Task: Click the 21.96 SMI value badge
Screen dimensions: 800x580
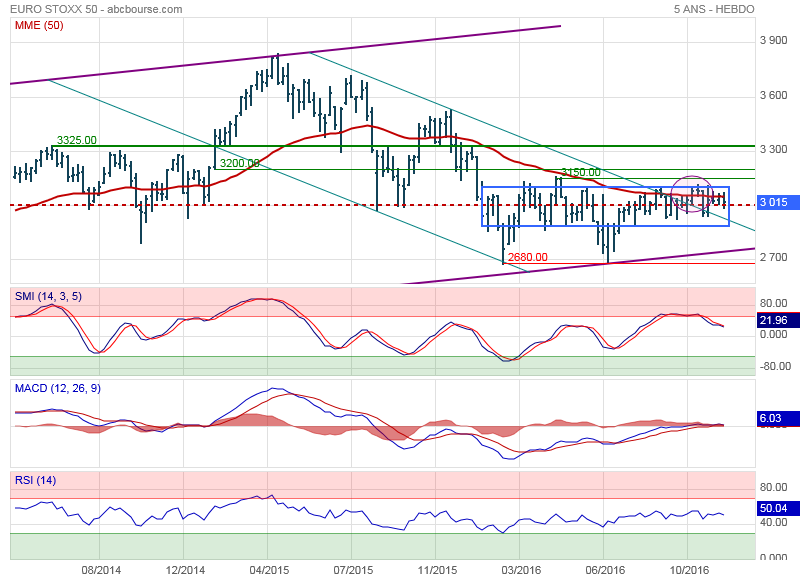Action: [x=778, y=320]
